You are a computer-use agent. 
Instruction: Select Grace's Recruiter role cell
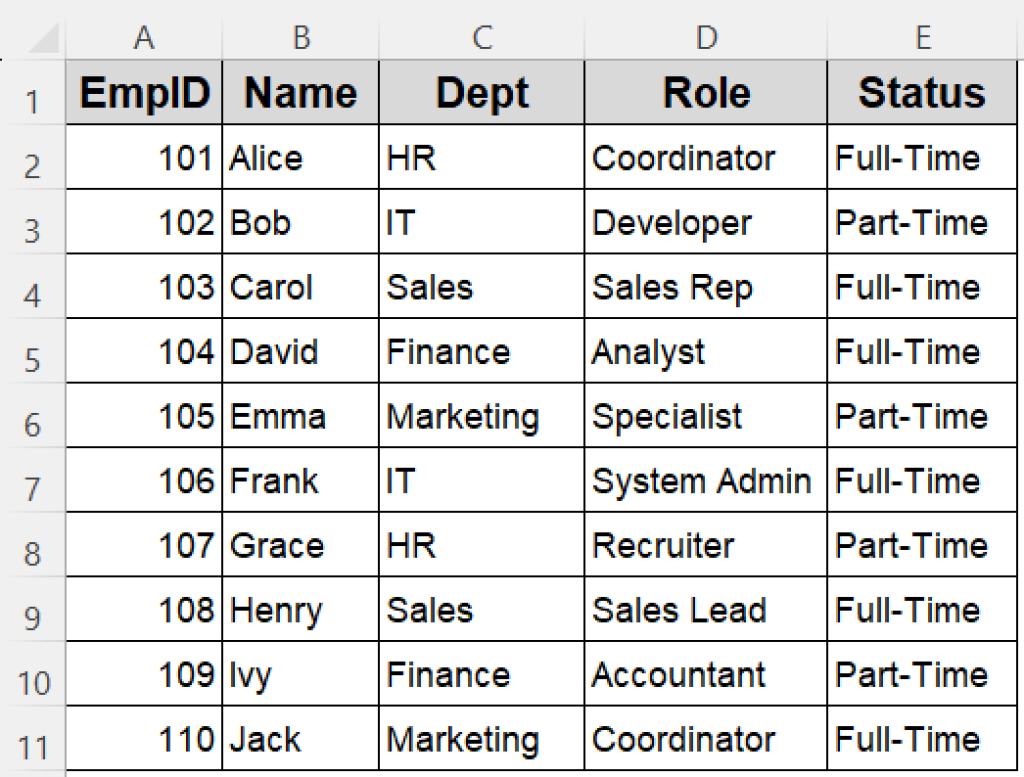[x=705, y=545]
